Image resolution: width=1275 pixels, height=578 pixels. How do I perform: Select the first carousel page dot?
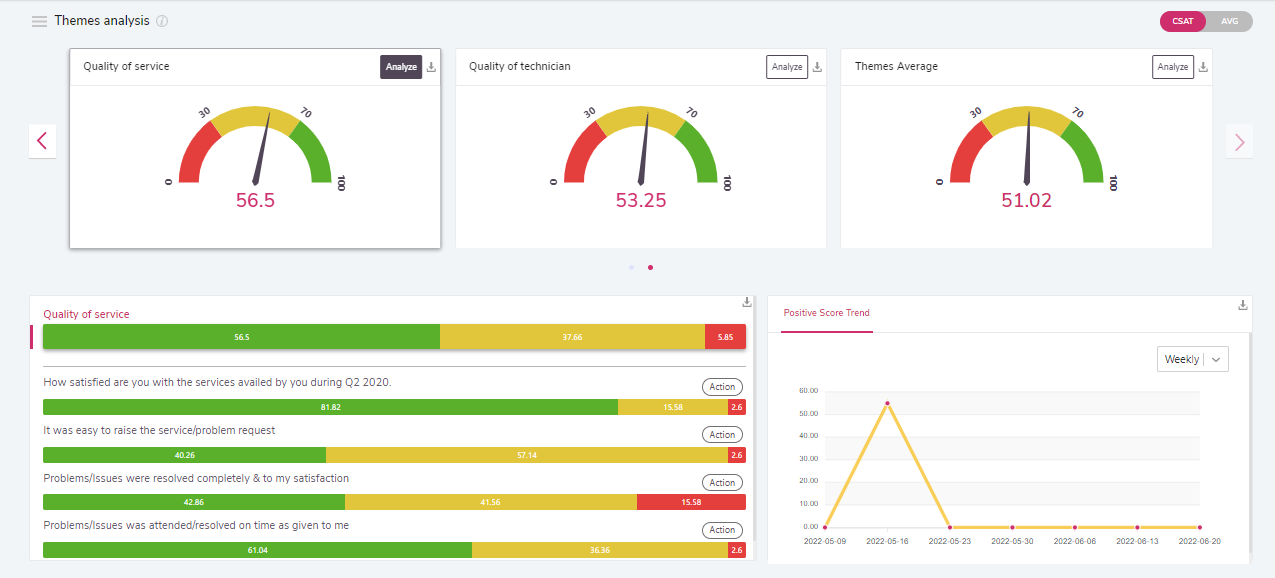pyautogui.click(x=631, y=267)
